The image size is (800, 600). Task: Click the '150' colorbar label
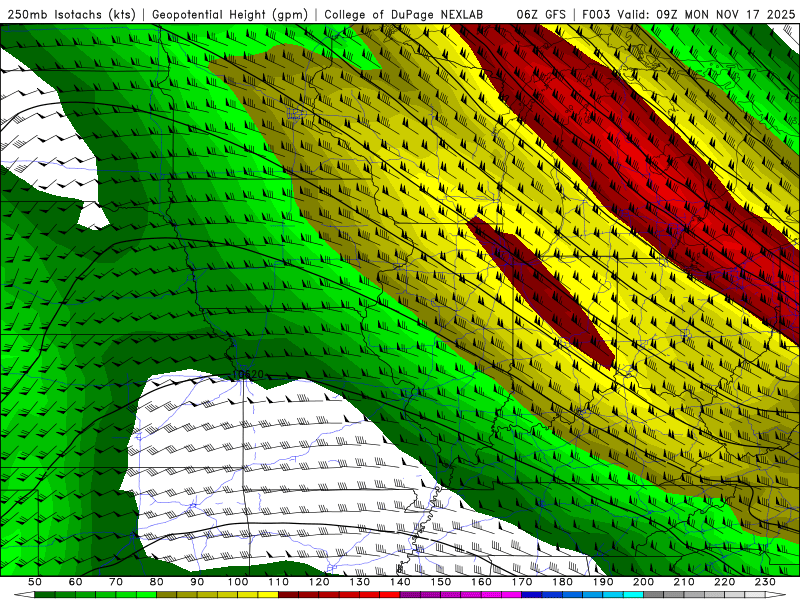coord(441,582)
